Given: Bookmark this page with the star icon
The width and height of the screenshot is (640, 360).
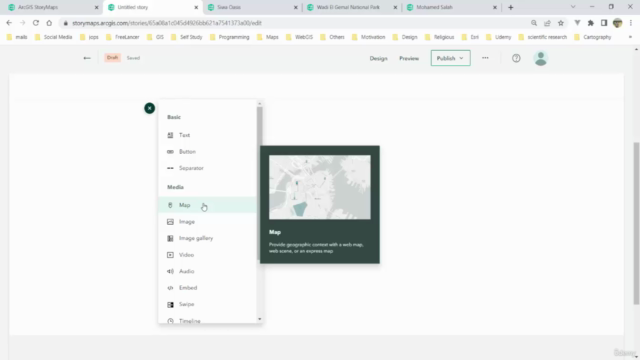Looking at the screenshot, I should [561, 23].
